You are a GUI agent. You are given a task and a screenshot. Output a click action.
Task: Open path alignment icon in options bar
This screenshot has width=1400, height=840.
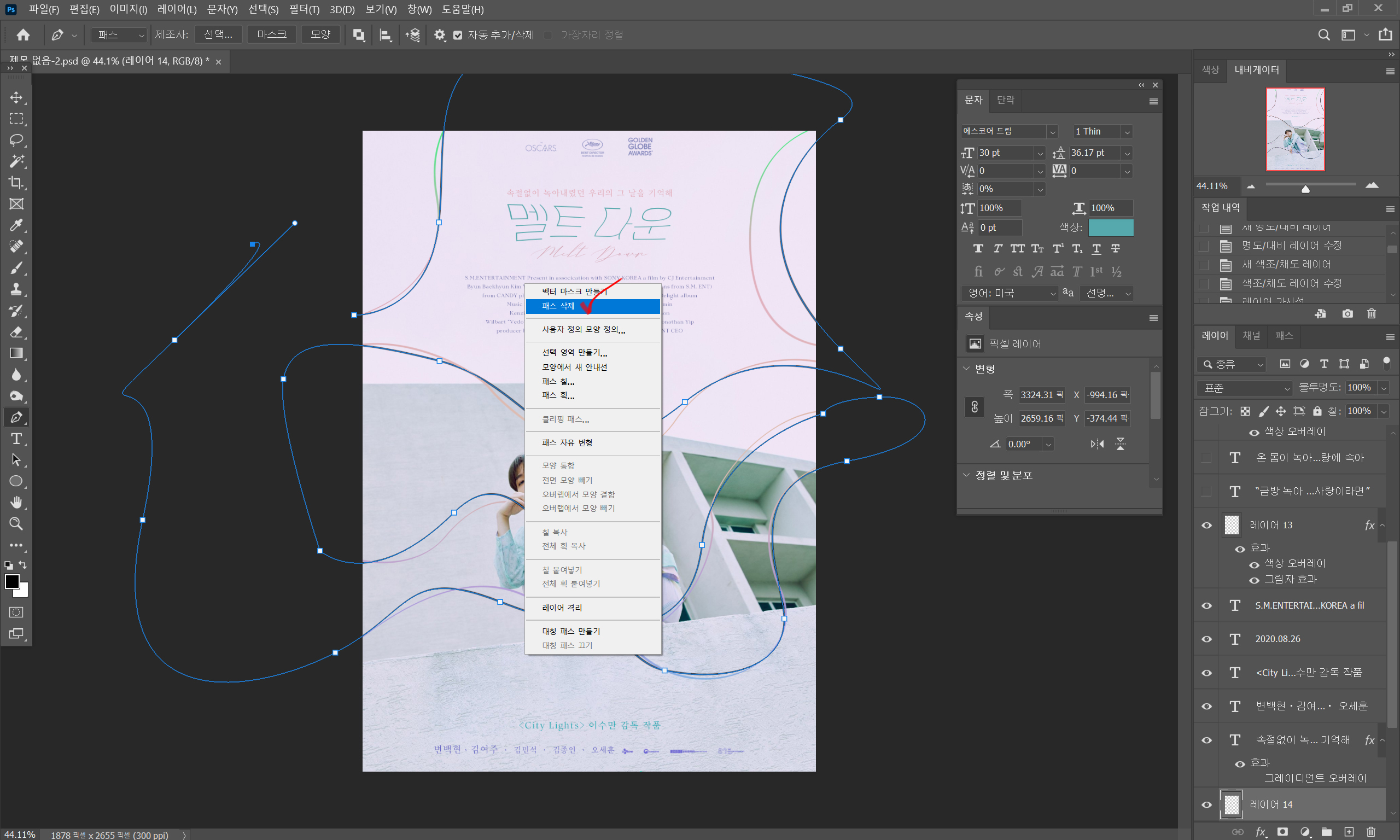click(x=386, y=35)
